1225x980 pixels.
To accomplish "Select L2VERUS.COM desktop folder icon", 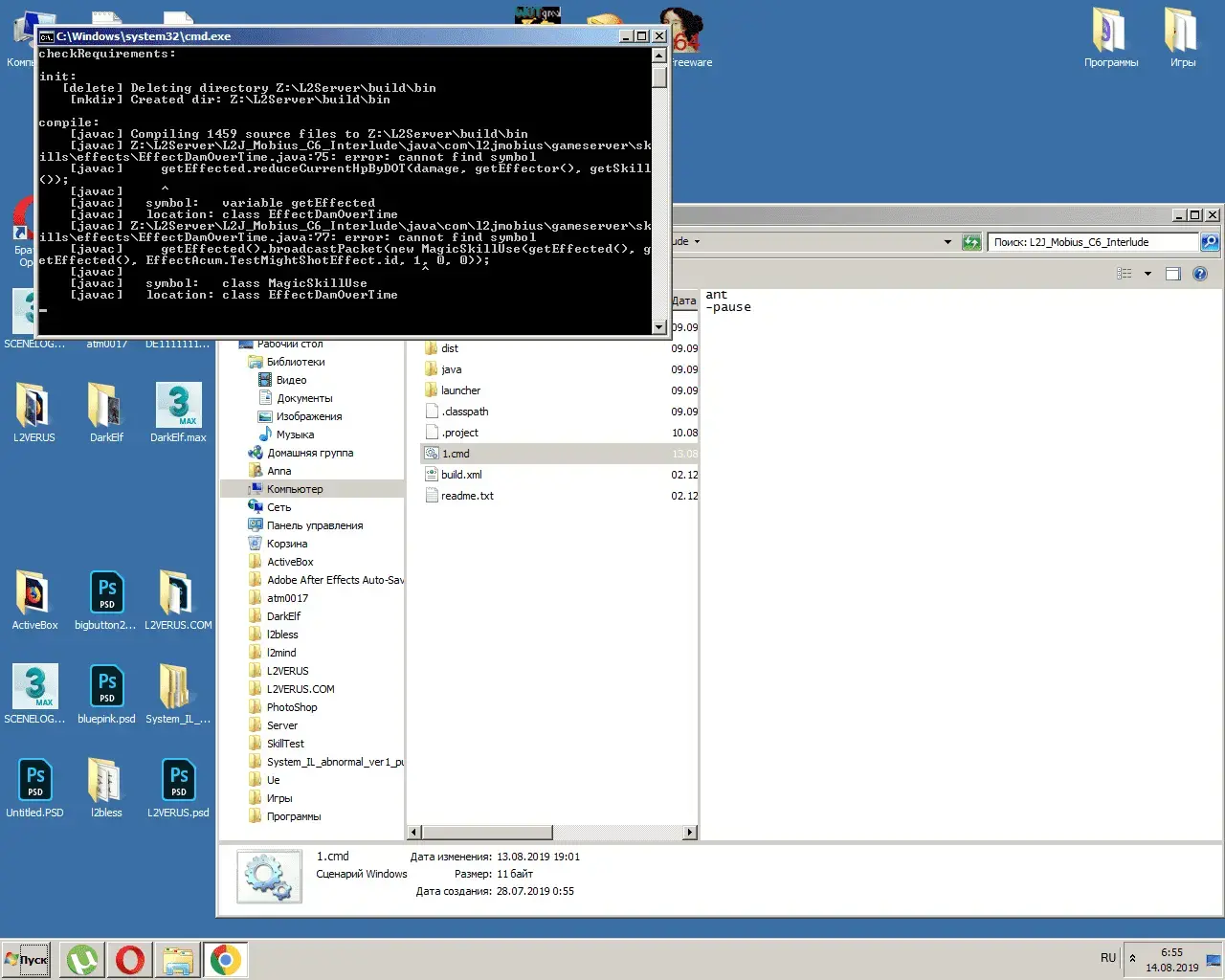I will (178, 600).
